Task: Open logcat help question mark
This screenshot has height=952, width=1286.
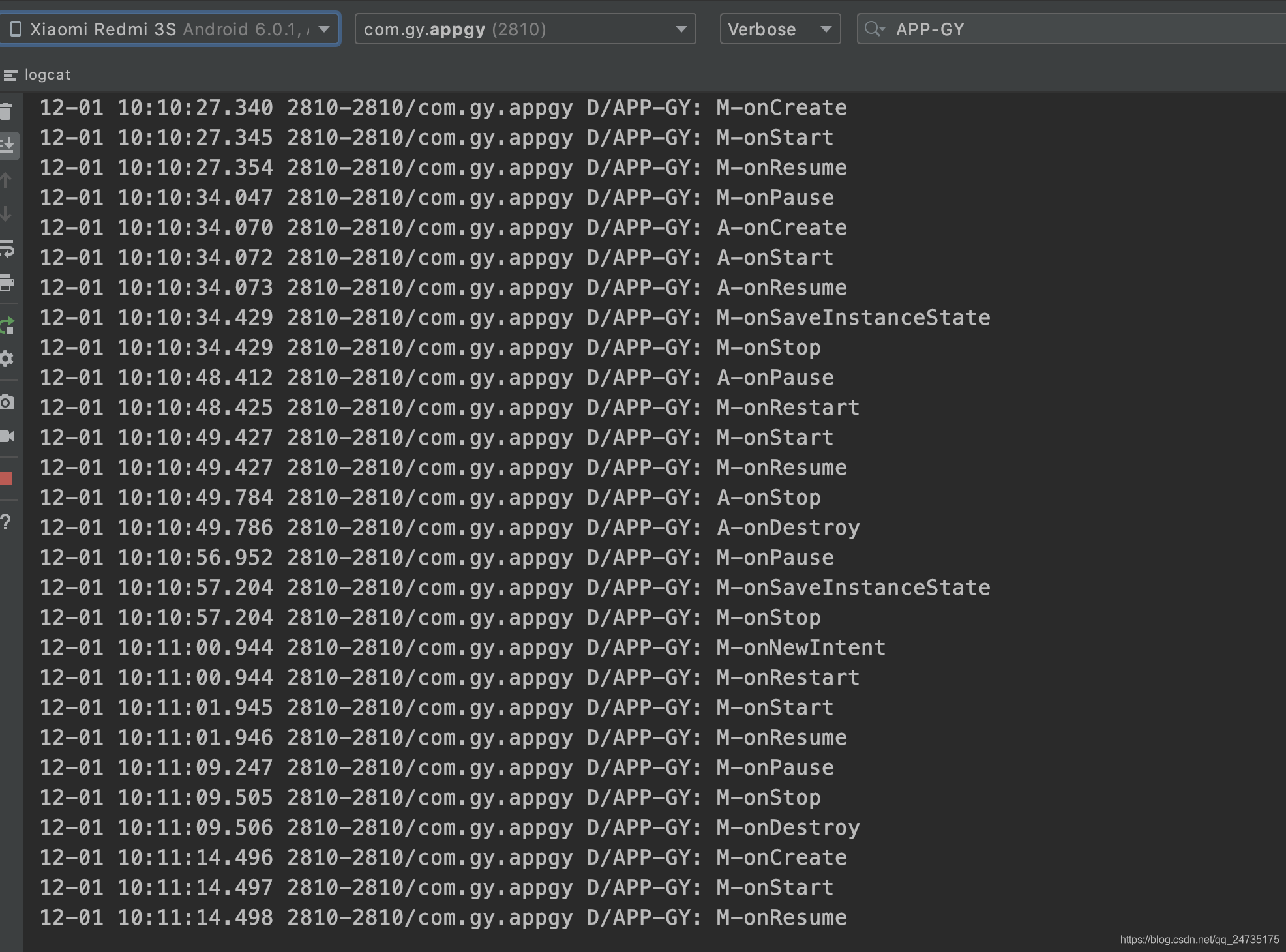Action: (6, 522)
